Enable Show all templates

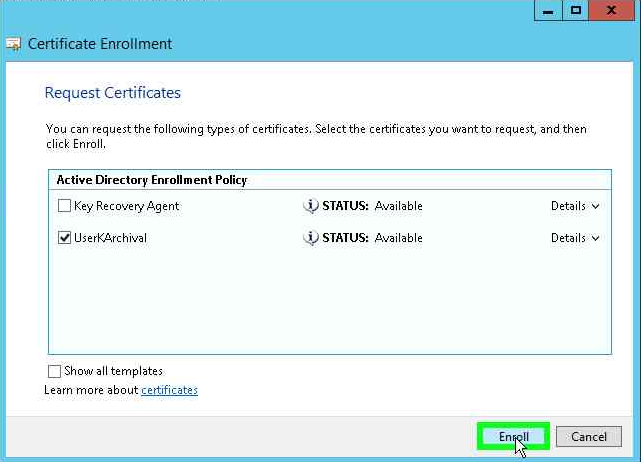54,371
